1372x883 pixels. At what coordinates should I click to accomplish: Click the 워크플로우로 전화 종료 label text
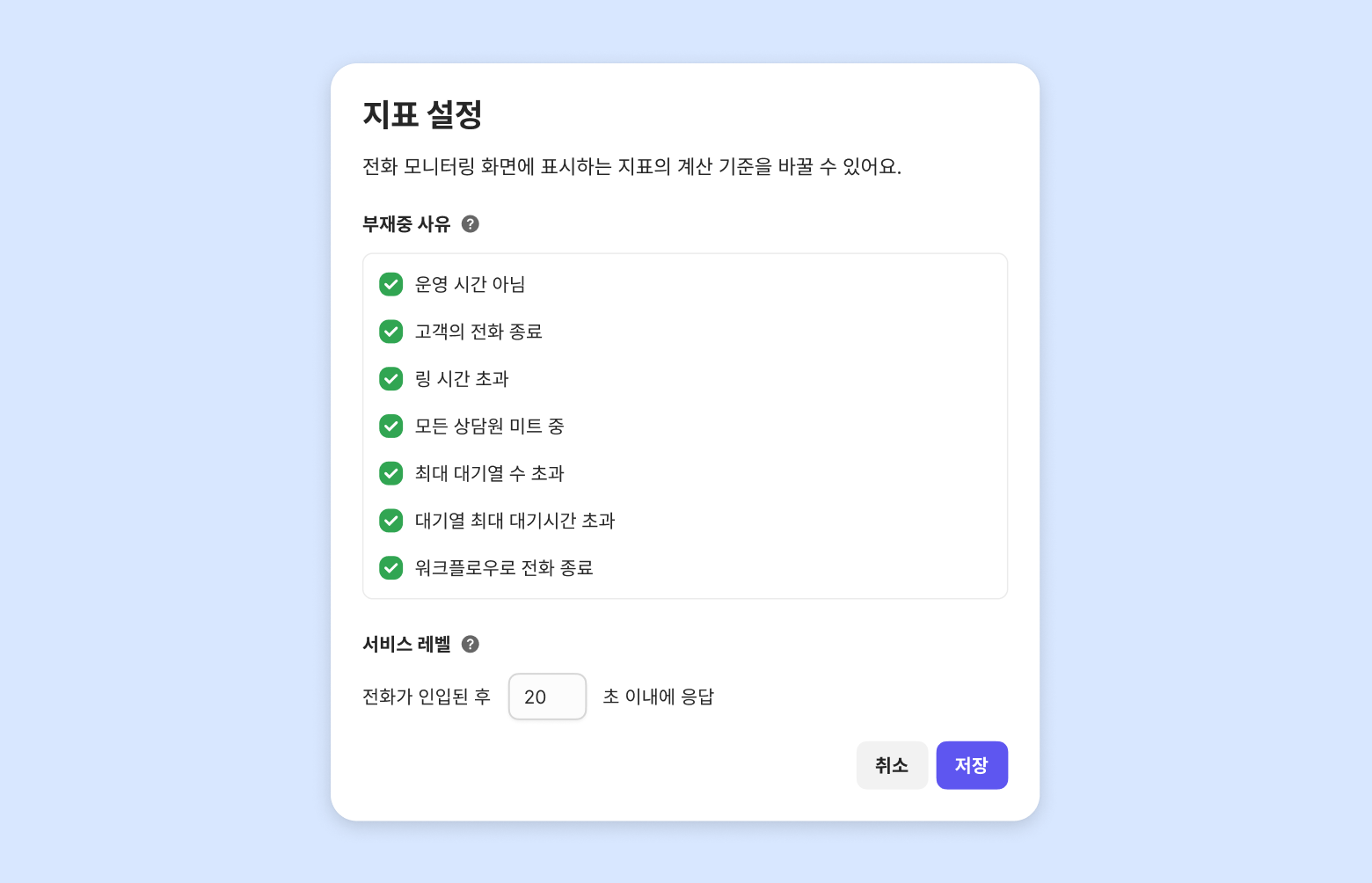[x=504, y=568]
